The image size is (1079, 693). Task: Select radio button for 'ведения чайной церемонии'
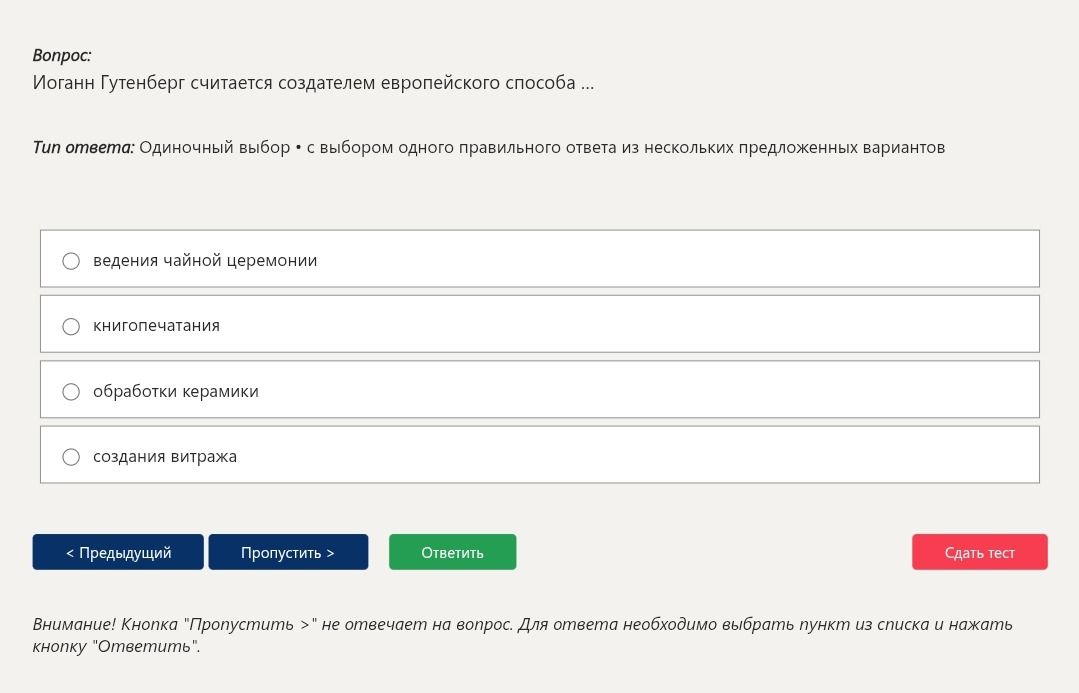tap(71, 261)
